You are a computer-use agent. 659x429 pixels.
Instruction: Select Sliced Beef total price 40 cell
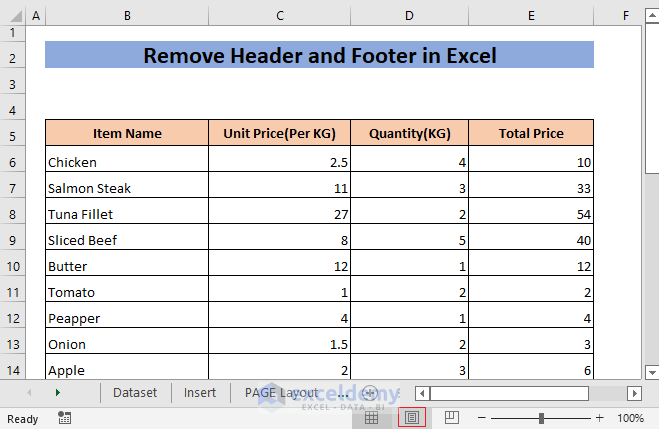point(531,237)
